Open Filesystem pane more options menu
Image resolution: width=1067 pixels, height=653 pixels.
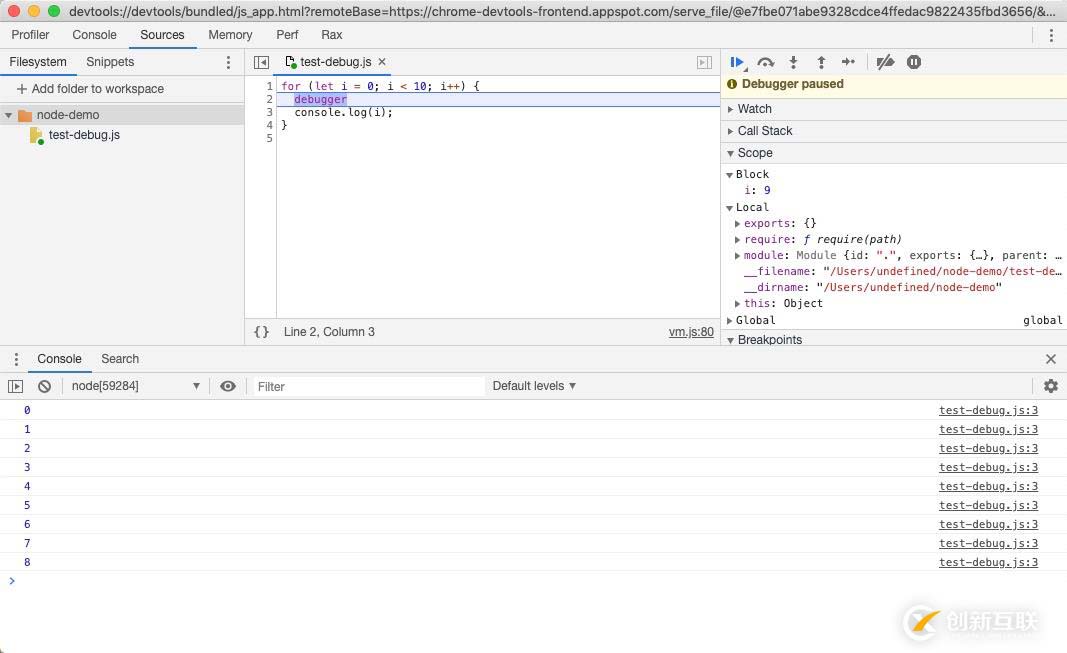pyautogui.click(x=228, y=63)
